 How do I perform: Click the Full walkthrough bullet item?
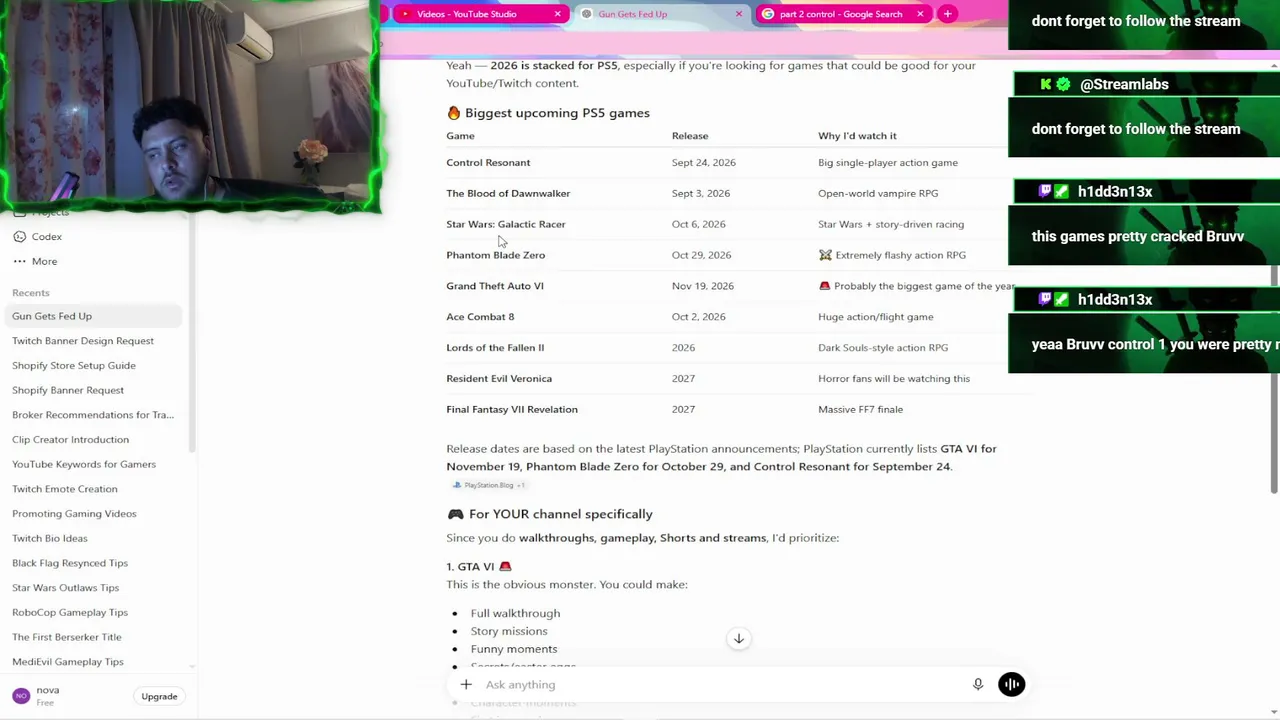point(515,614)
